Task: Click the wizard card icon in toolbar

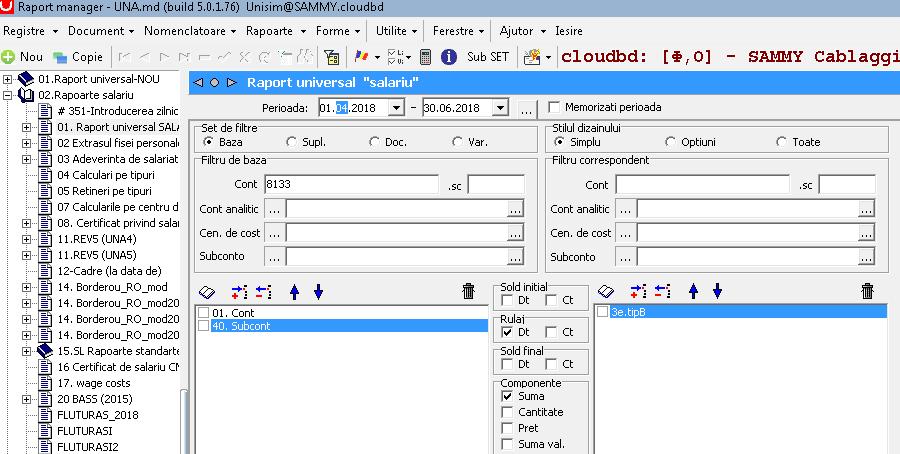Action: [x=533, y=57]
